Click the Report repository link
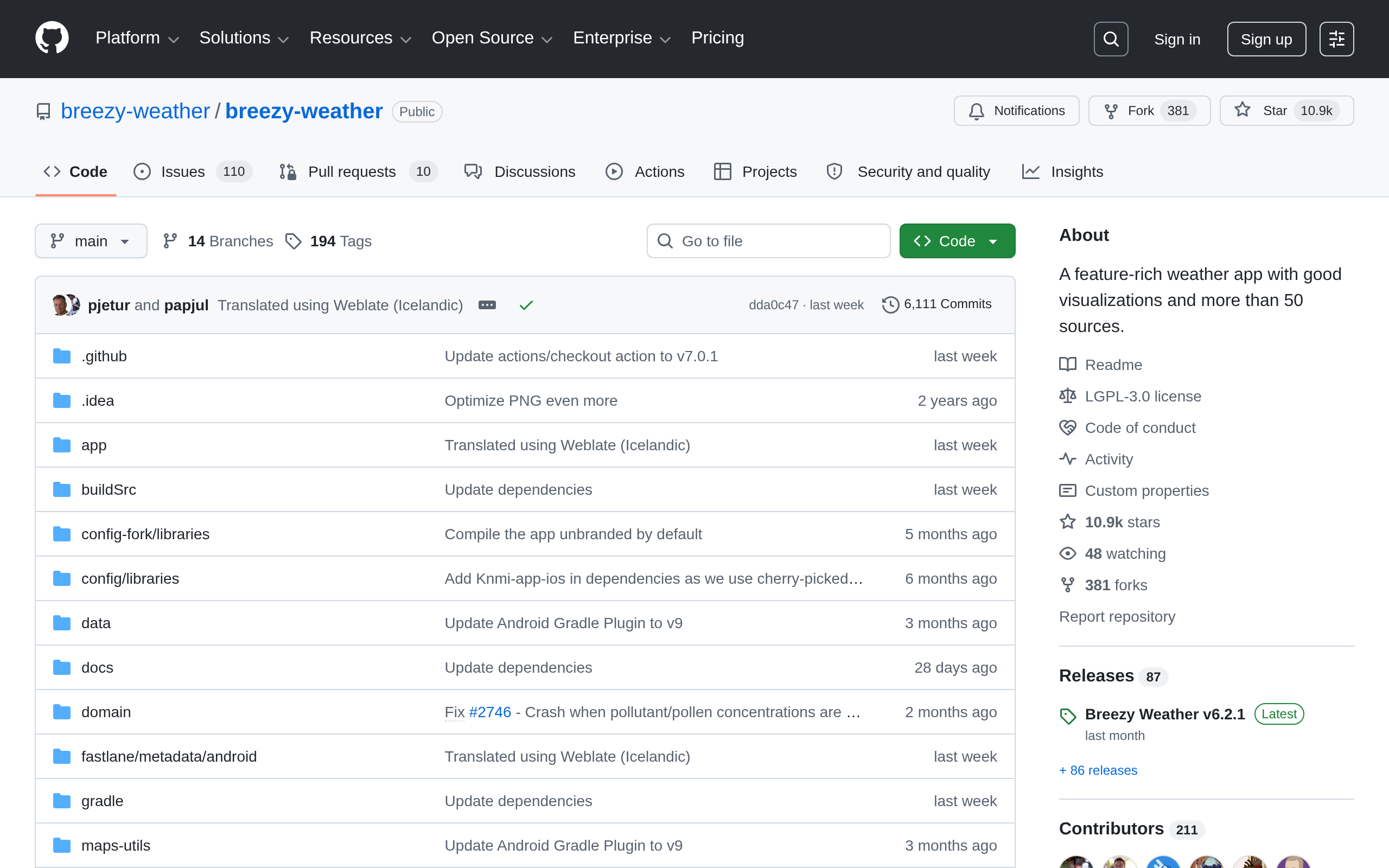This screenshot has height=868, width=1389. point(1117,617)
